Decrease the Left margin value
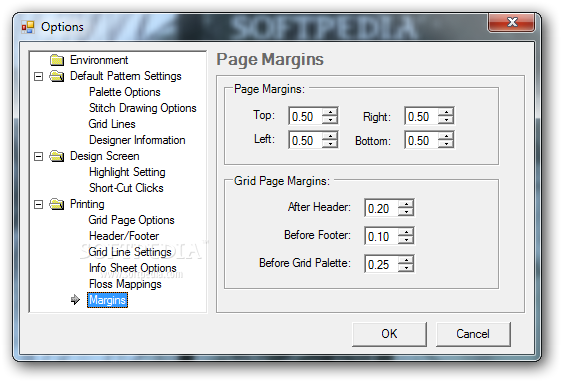Image resolution: width=562 pixels, height=382 pixels. coord(330,144)
